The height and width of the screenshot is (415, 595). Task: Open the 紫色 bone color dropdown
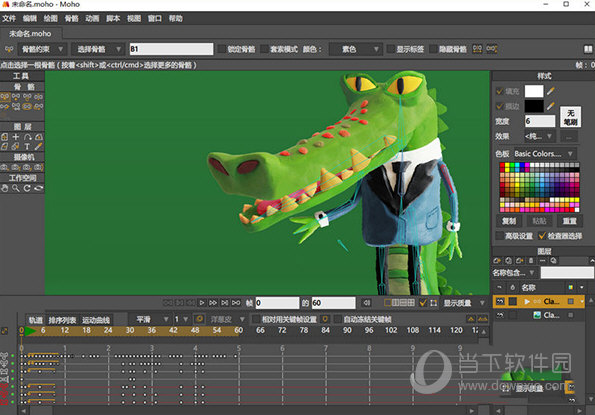coord(355,49)
